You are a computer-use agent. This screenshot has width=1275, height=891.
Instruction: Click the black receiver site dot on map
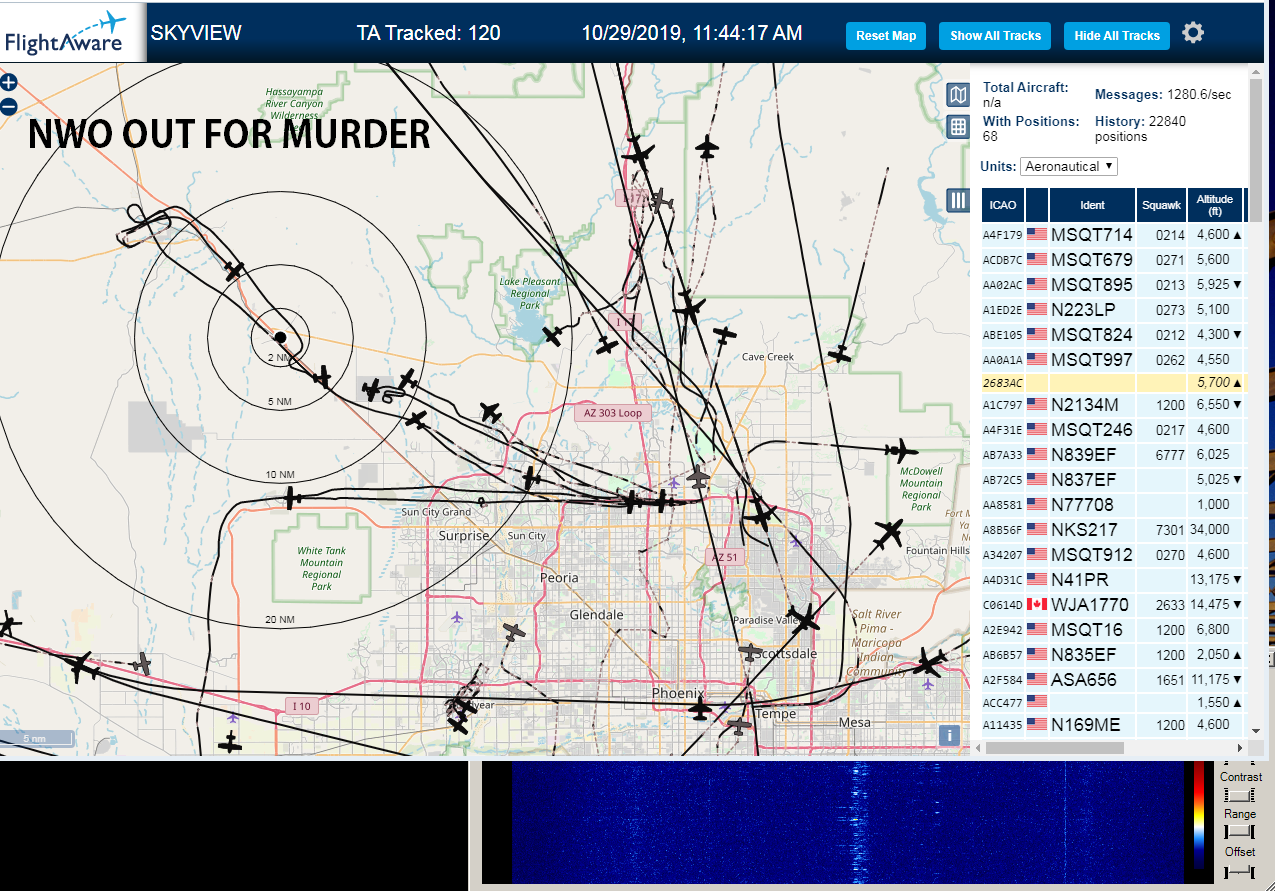point(281,337)
